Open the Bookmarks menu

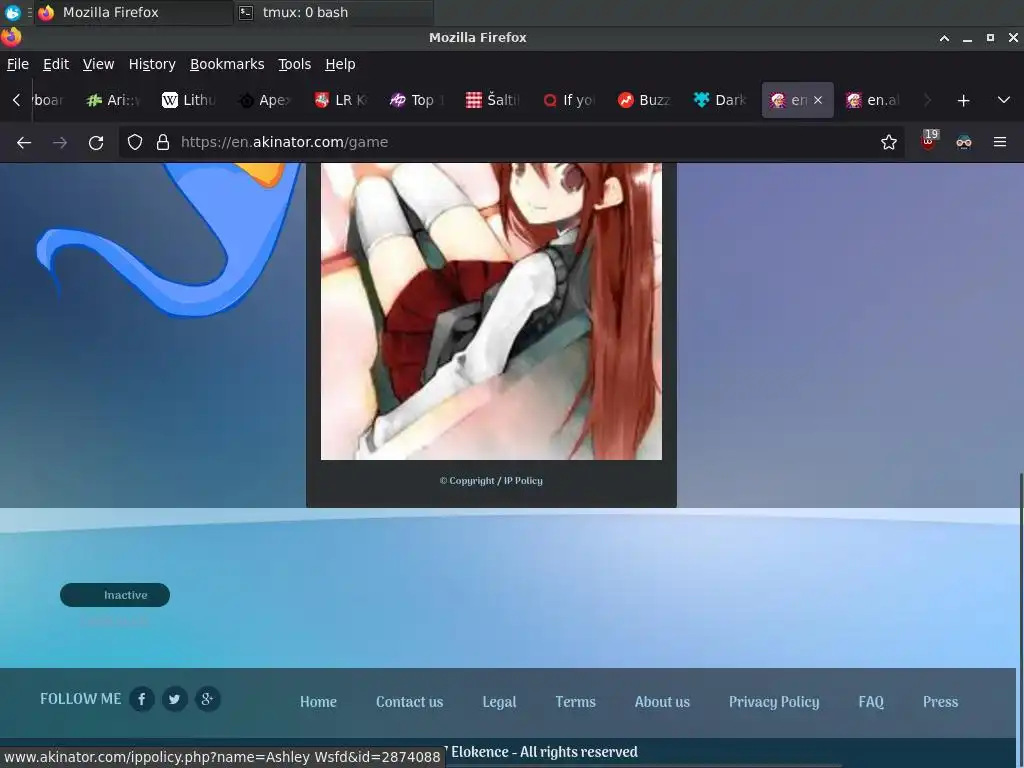tap(227, 64)
